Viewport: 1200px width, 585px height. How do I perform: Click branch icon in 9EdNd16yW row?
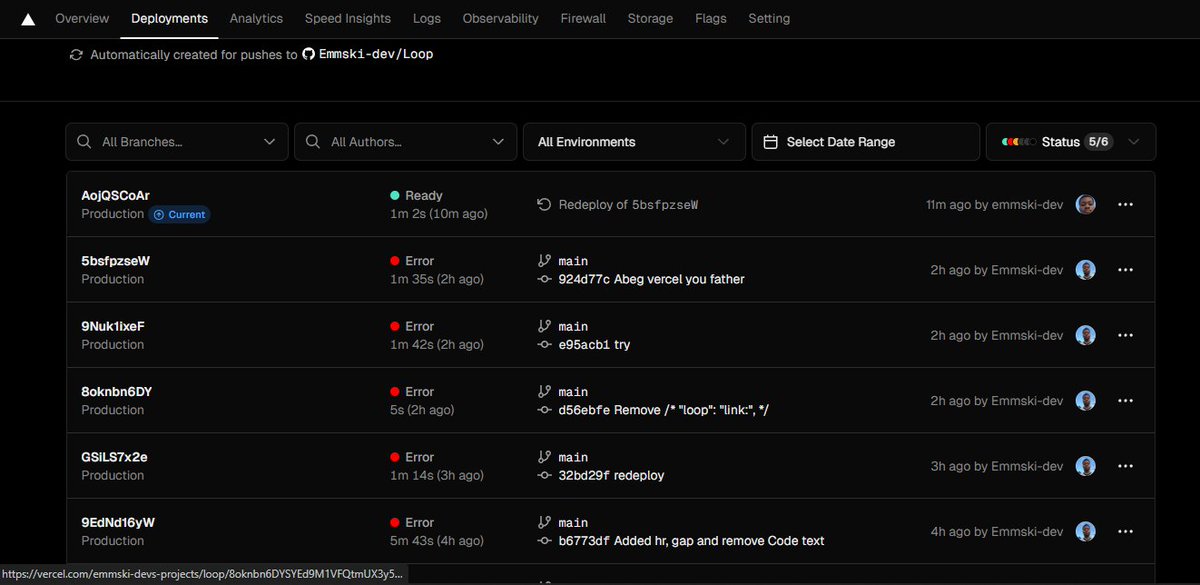544,522
